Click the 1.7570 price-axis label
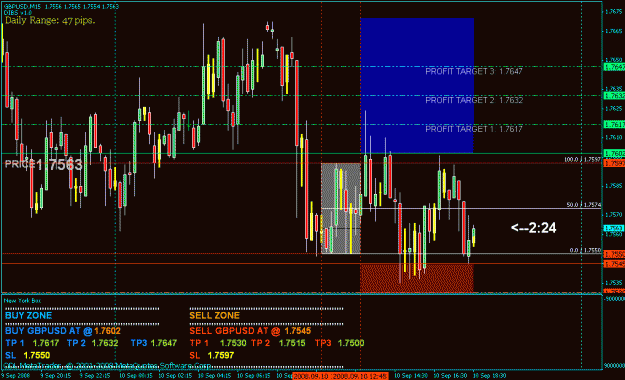 tap(613, 215)
